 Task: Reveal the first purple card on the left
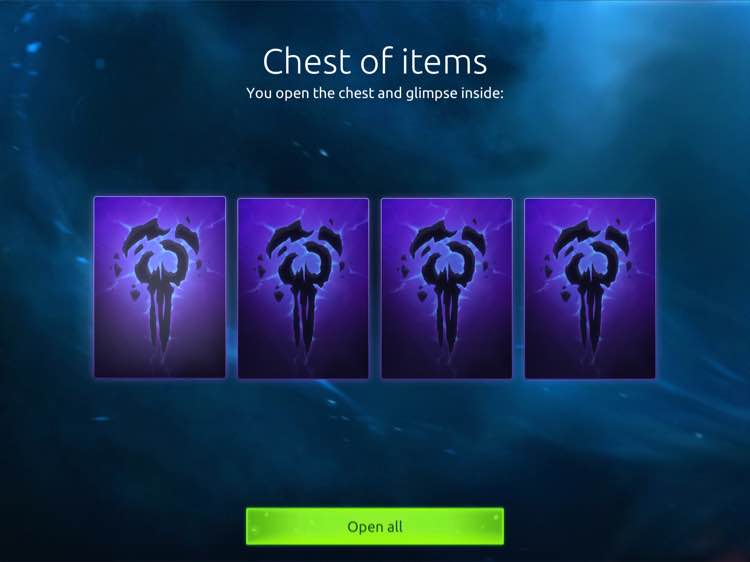pyautogui.click(x=160, y=287)
